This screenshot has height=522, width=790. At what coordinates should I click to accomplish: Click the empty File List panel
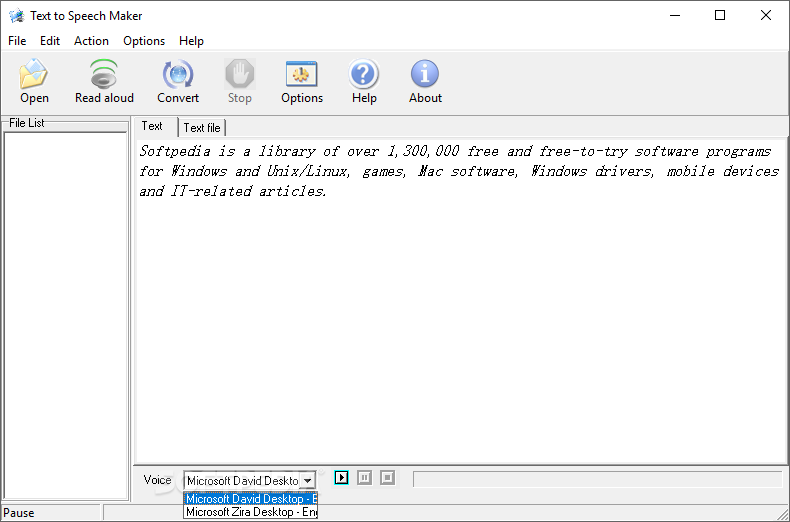(x=65, y=315)
